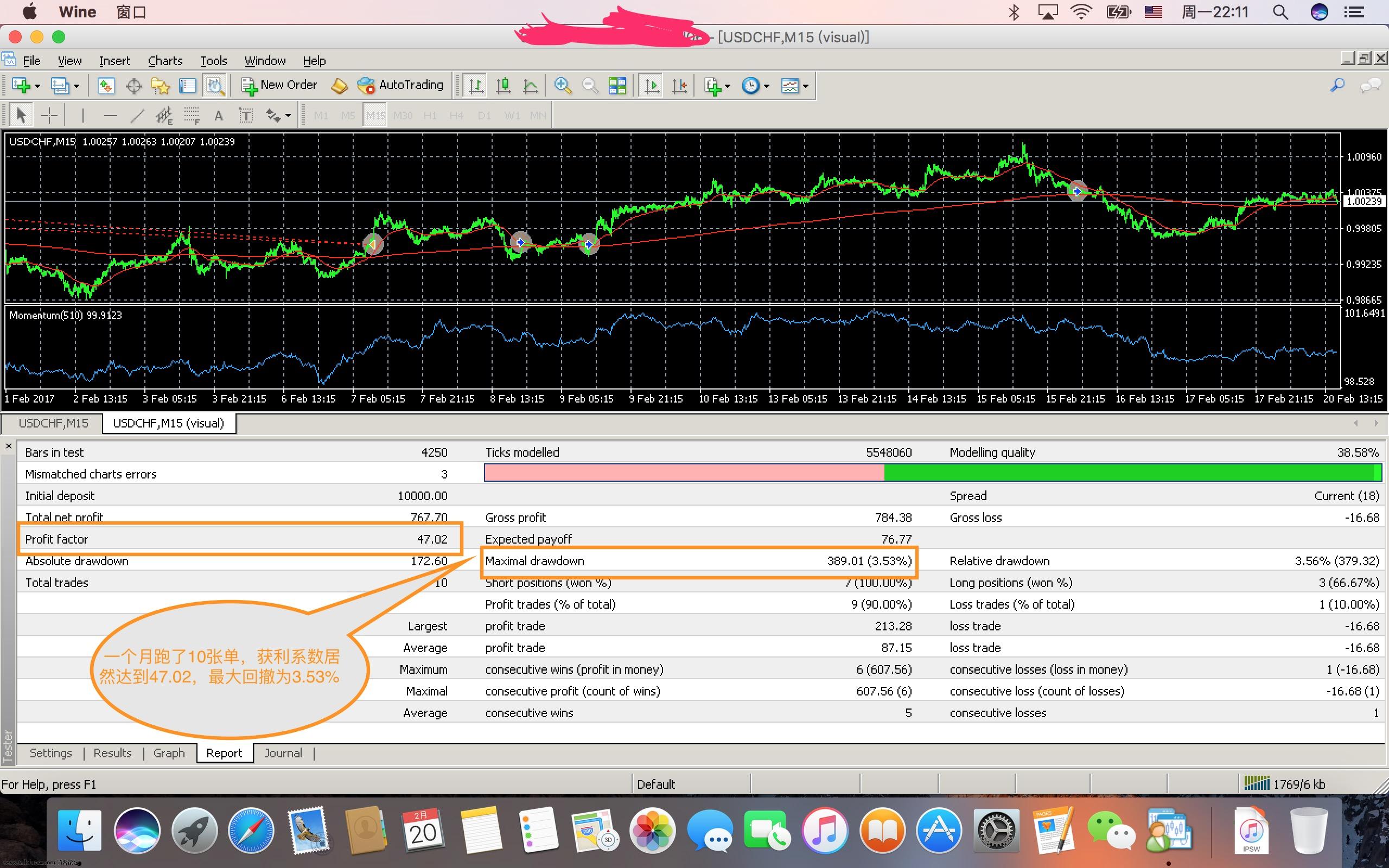
Task: Expand the Profiles dropdown arrow
Action: pyautogui.click(x=77, y=86)
